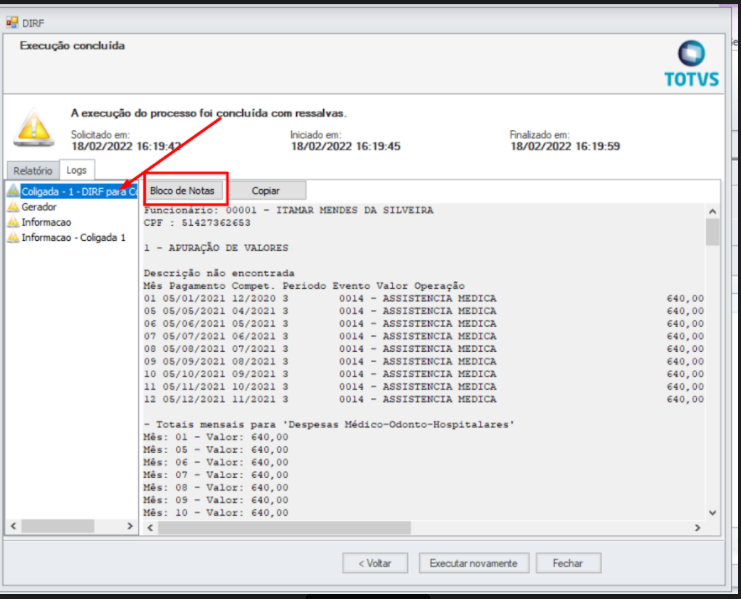Viewport: 741px width, 599px height.
Task: Click the log row dated 05/07/2021
Action: tap(424, 336)
